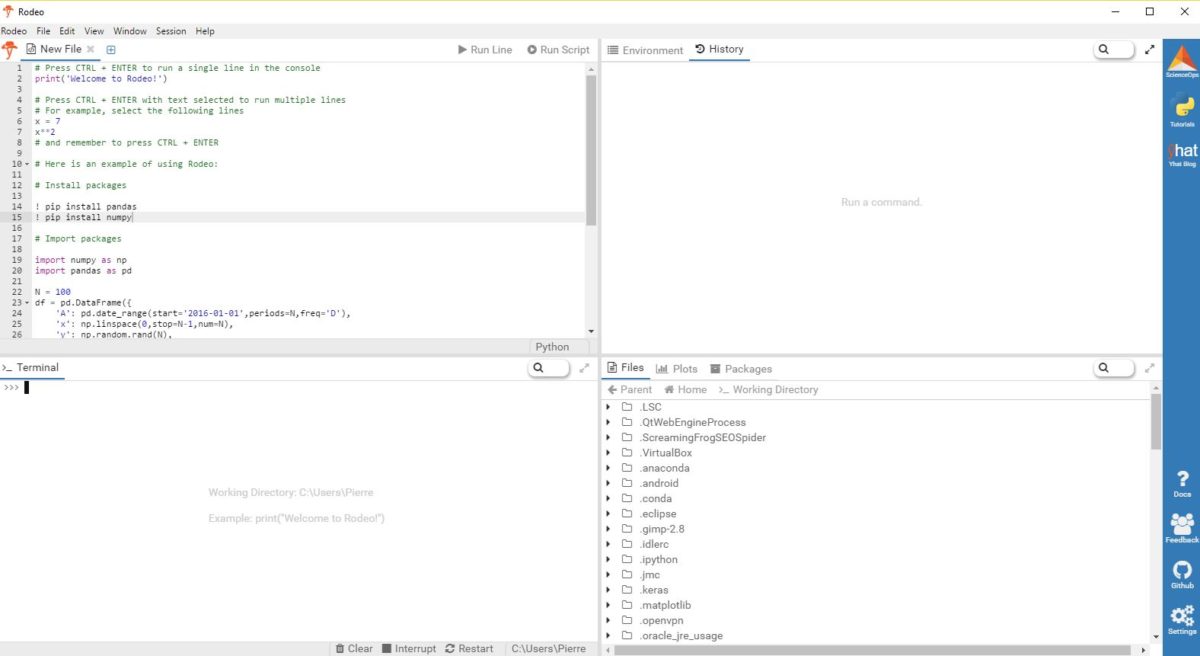Viewport: 1200px width, 656px height.
Task: Switch to the Plots tab
Action: pos(677,369)
